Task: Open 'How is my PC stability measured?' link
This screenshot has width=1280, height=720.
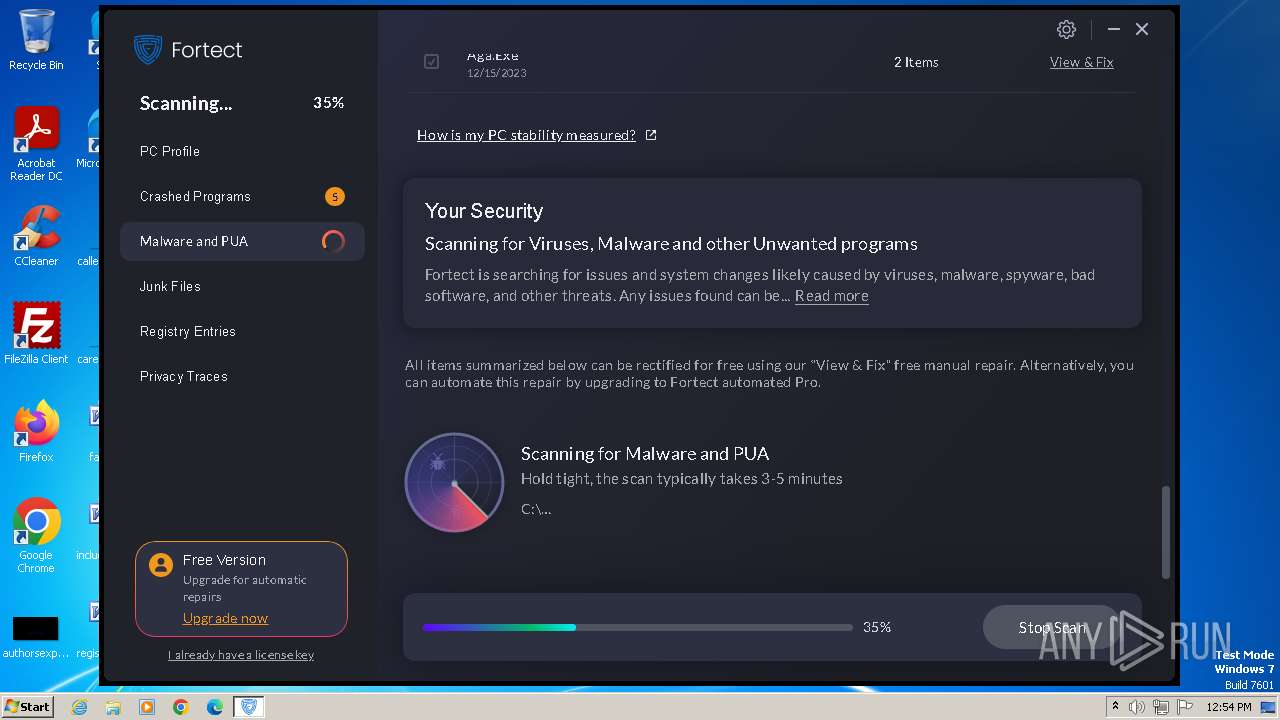Action: click(526, 135)
